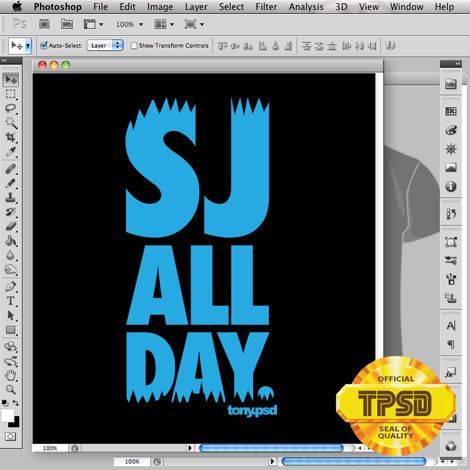Select the Type tool
This screenshot has width=470, height=470.
tap(11, 301)
